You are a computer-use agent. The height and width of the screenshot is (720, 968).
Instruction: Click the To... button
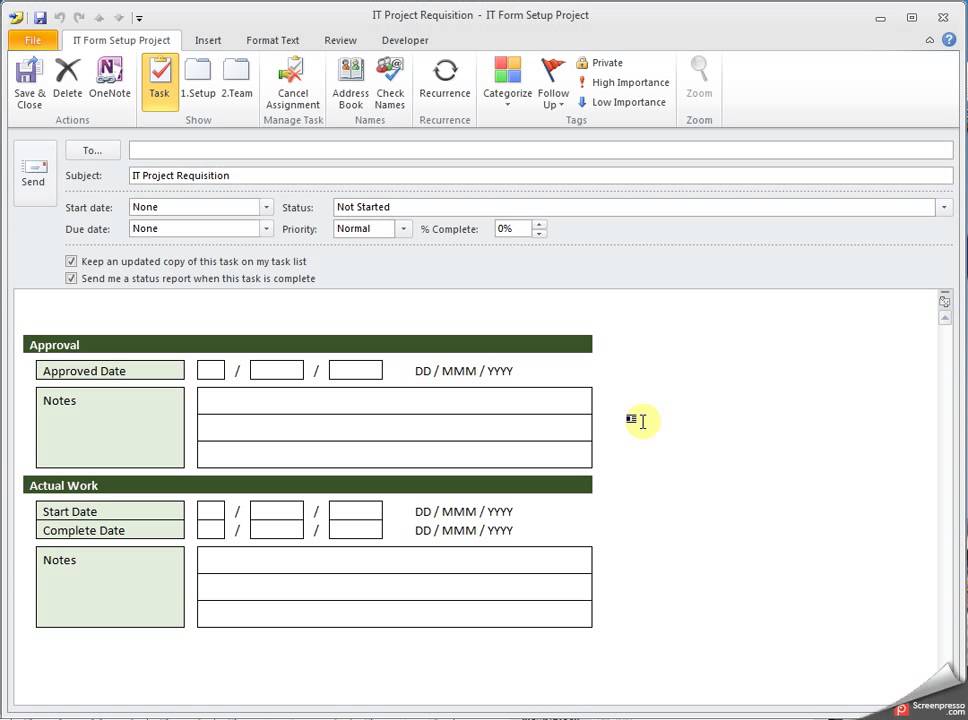tap(93, 150)
